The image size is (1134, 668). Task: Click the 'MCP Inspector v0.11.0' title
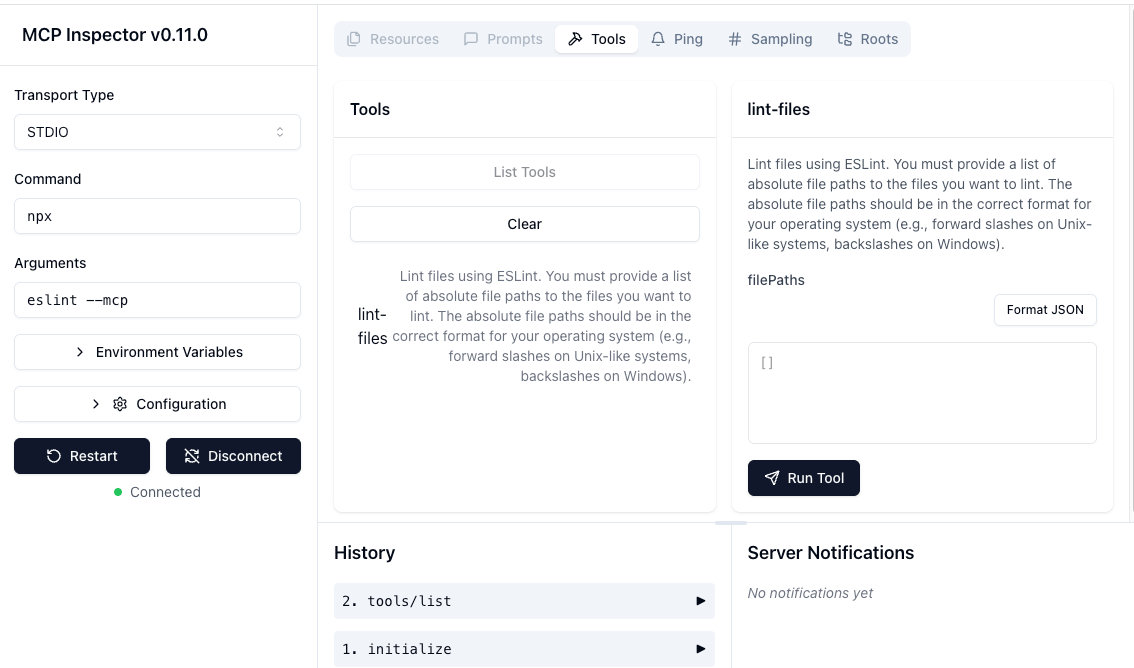115,35
